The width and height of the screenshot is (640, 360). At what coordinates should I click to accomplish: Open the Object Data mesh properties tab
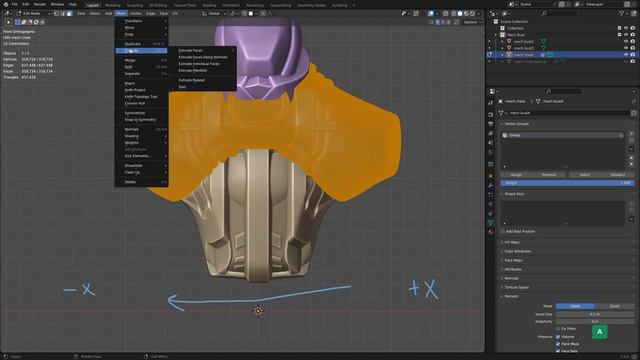click(491, 222)
